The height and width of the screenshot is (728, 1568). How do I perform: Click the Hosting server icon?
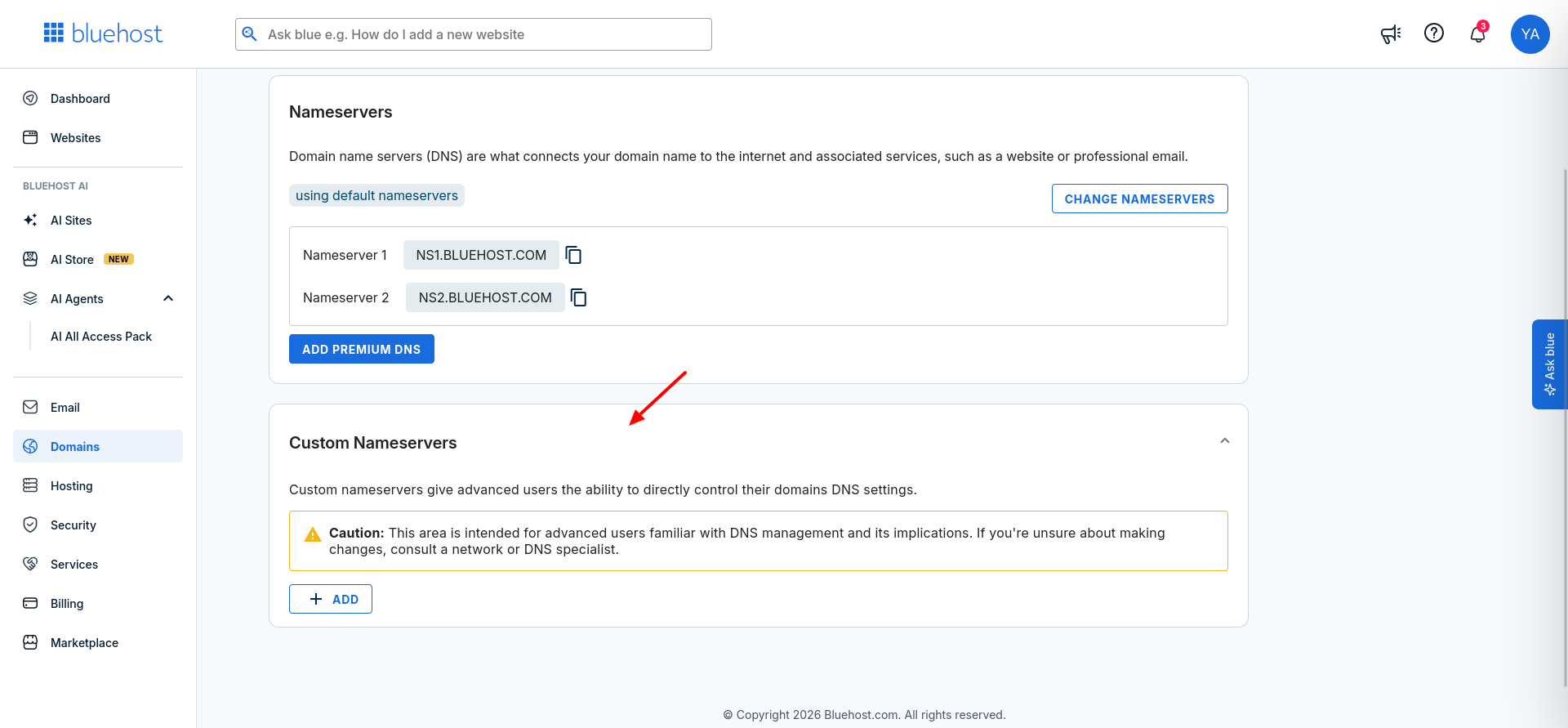pyautogui.click(x=30, y=485)
